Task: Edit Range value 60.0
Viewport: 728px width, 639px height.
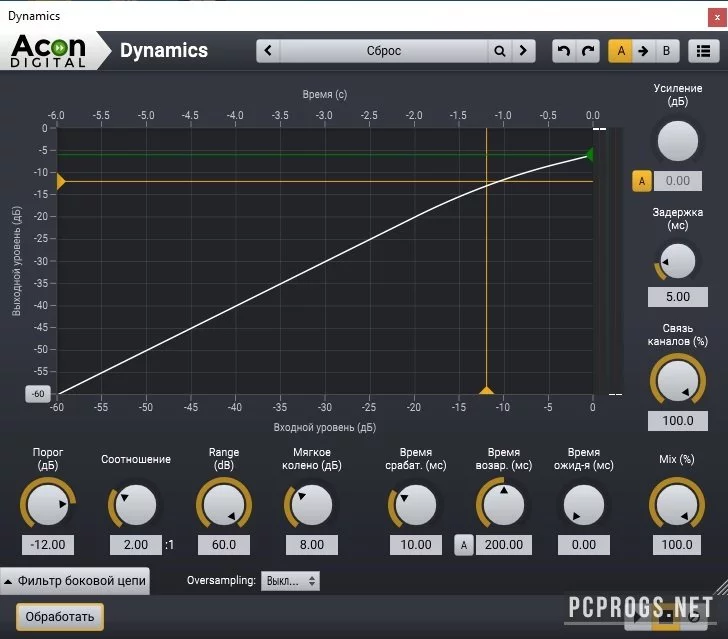Action: [x=224, y=545]
